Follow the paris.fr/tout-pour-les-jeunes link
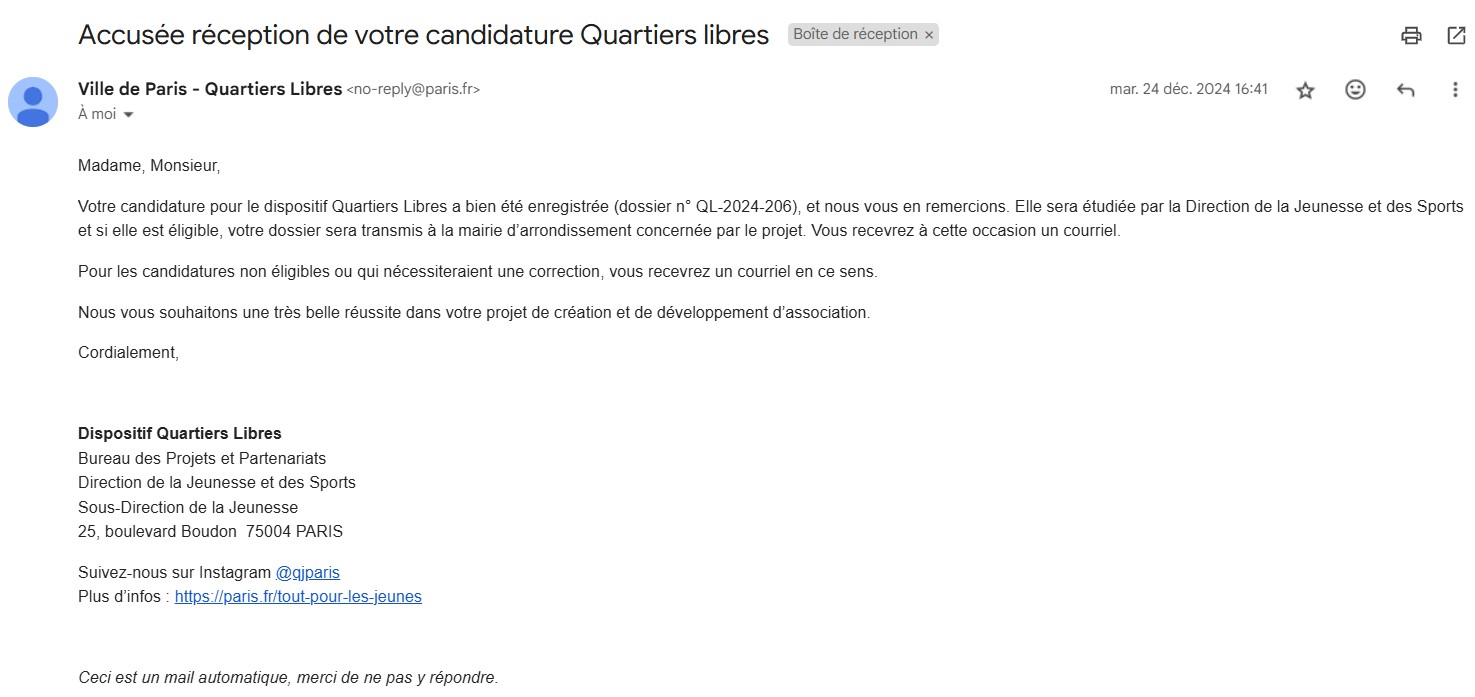 [x=298, y=597]
